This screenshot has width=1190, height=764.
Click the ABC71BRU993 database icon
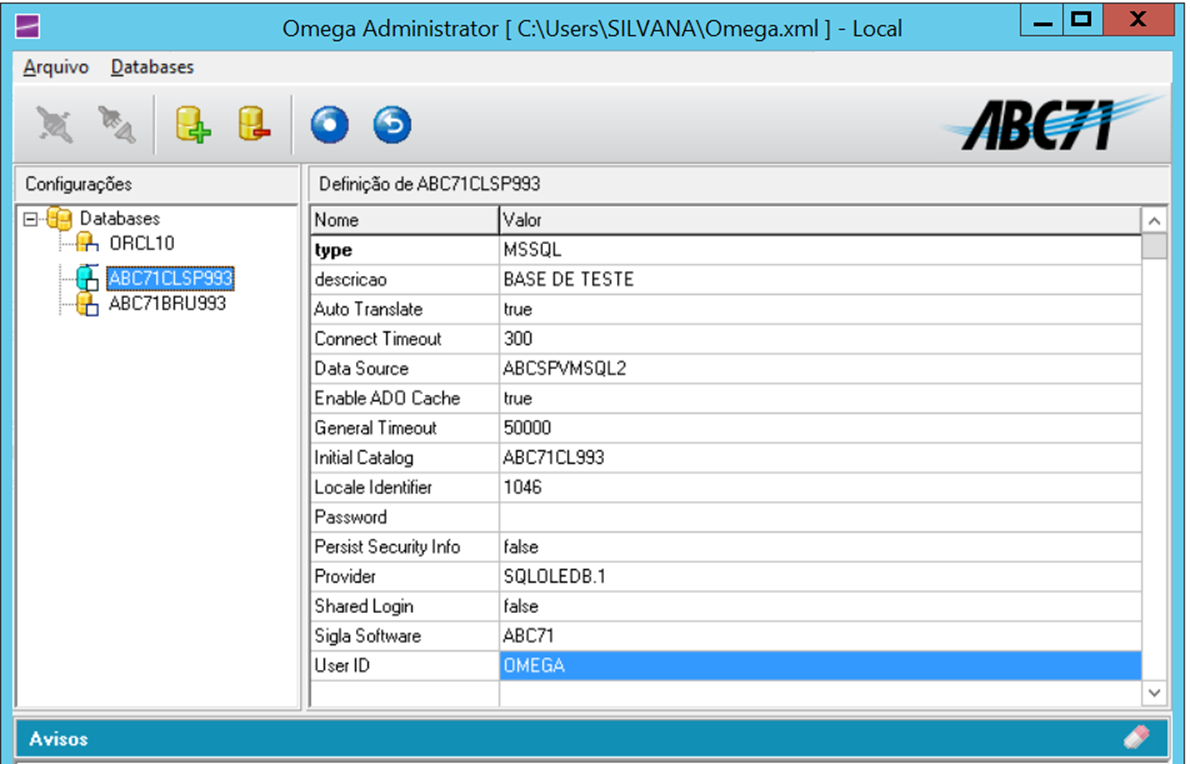[x=87, y=304]
